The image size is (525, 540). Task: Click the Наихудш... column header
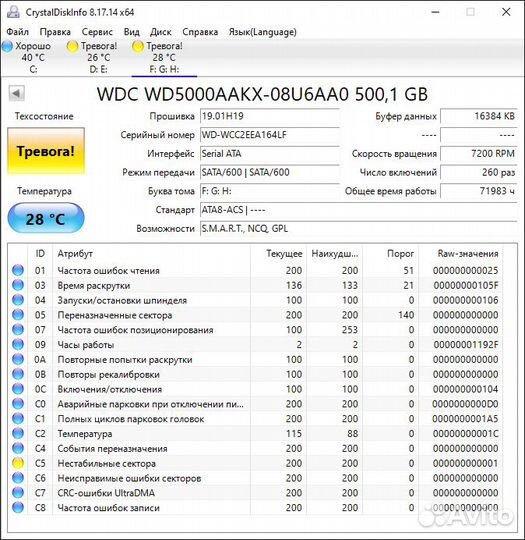pos(334,254)
